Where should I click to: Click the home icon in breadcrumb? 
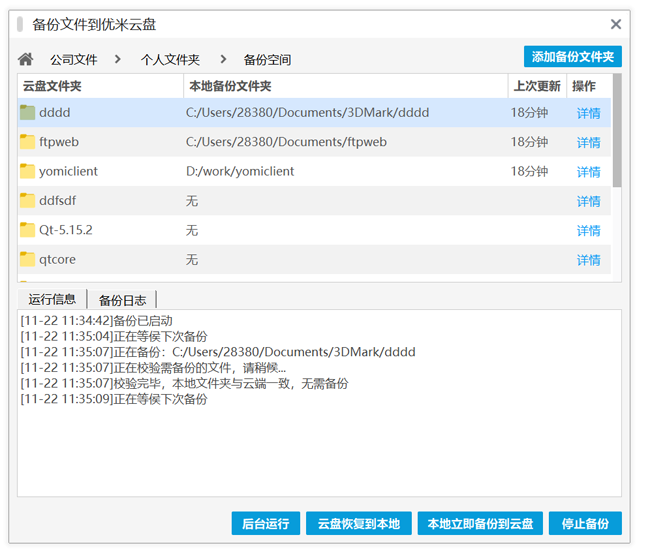tap(26, 60)
